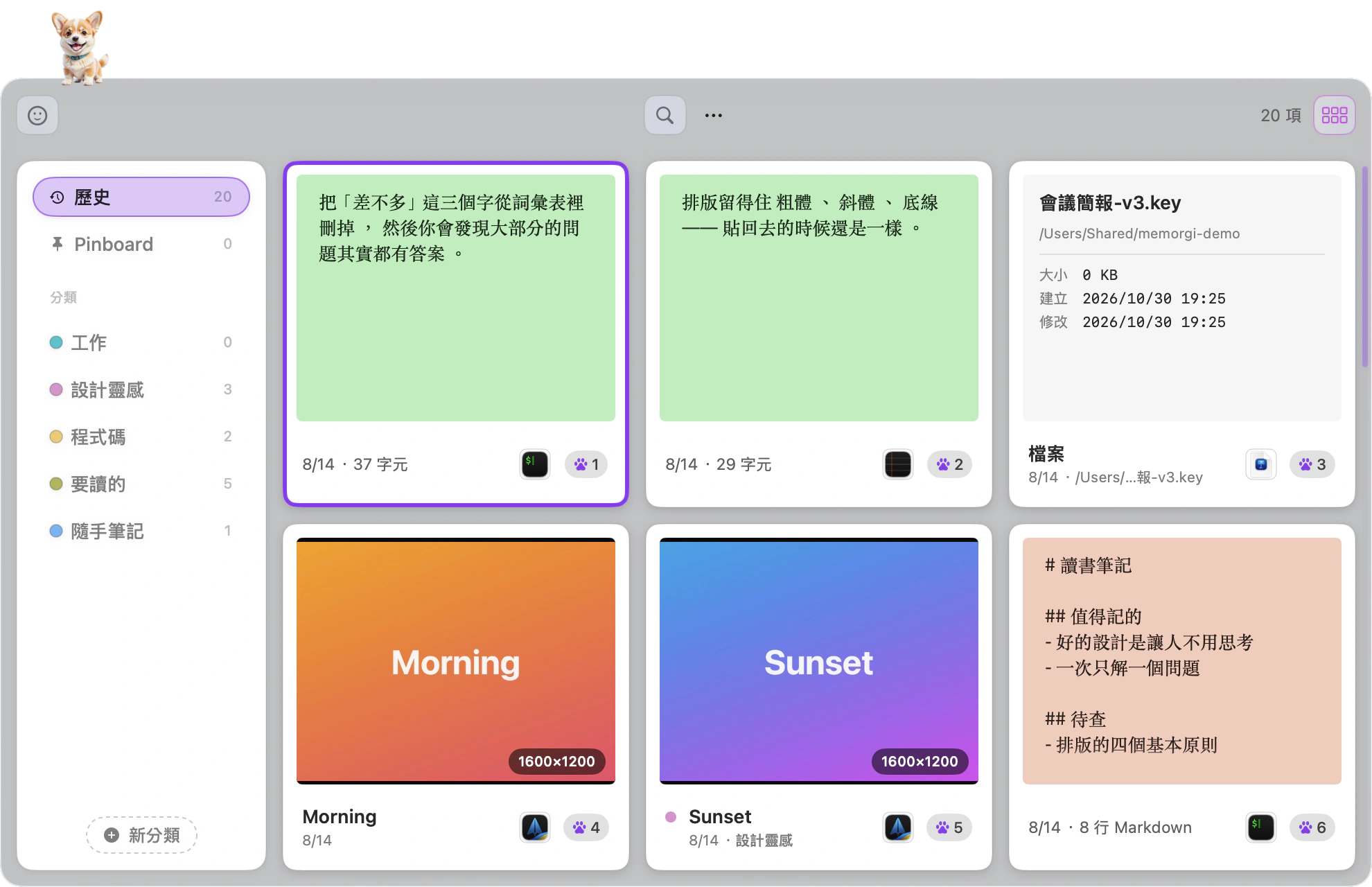Click the terminal icon on the Markdown card
Screen dimensions: 1372x887
1261,827
